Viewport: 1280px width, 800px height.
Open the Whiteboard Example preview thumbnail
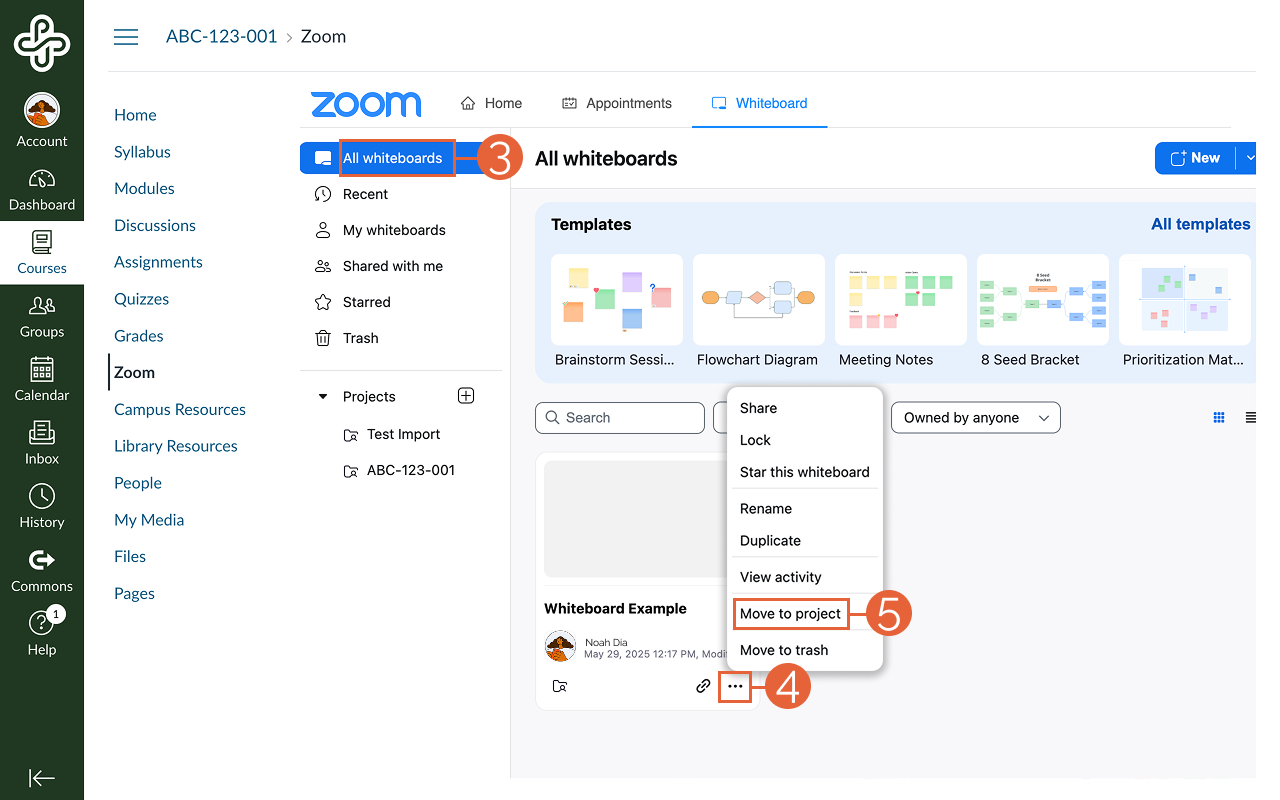point(636,519)
